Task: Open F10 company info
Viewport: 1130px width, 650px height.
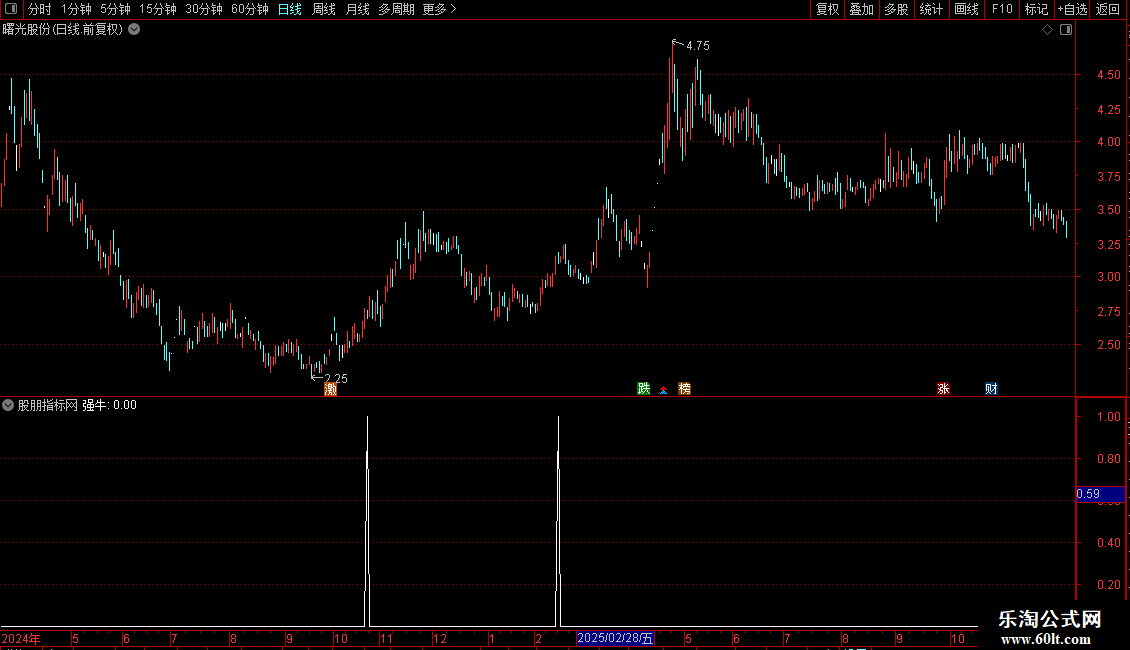Action: point(1002,9)
